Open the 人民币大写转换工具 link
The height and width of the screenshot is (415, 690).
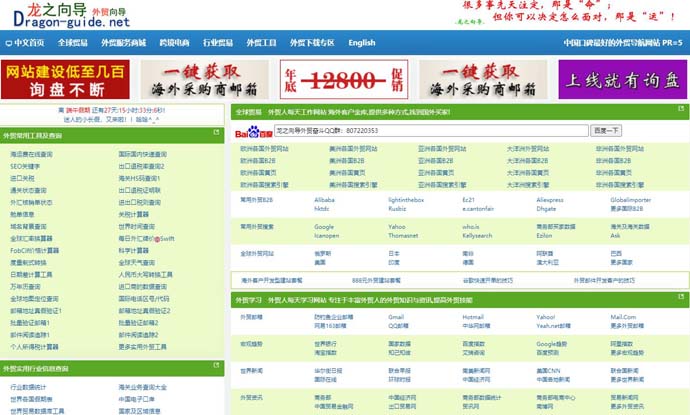pyautogui.click(x=145, y=274)
